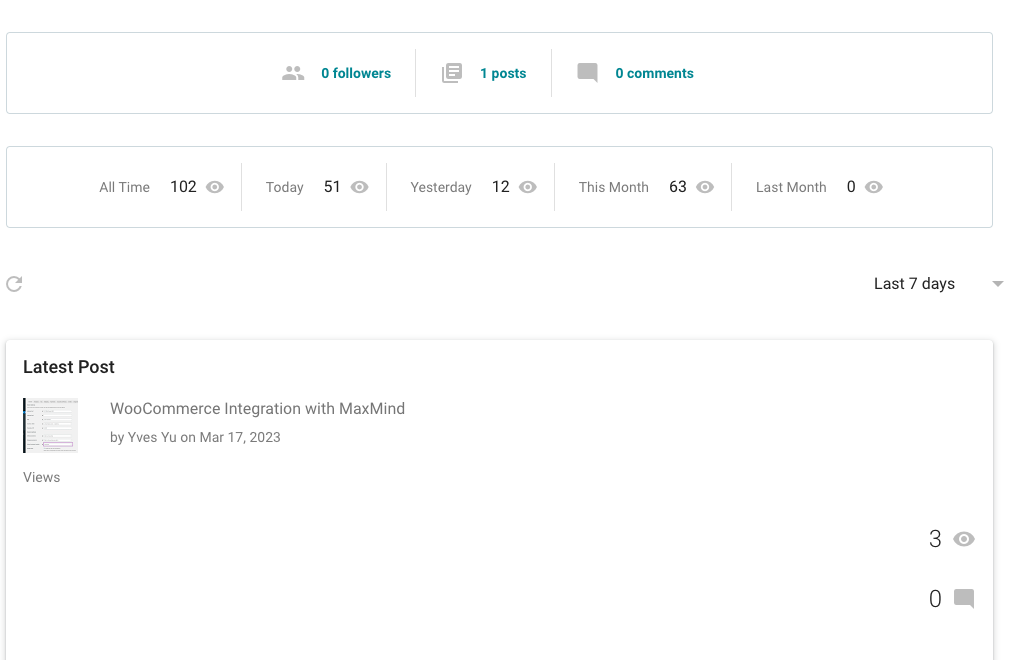The height and width of the screenshot is (660, 1013).
Task: Click the dropdown arrow beside Last 7 days
Action: (x=997, y=284)
